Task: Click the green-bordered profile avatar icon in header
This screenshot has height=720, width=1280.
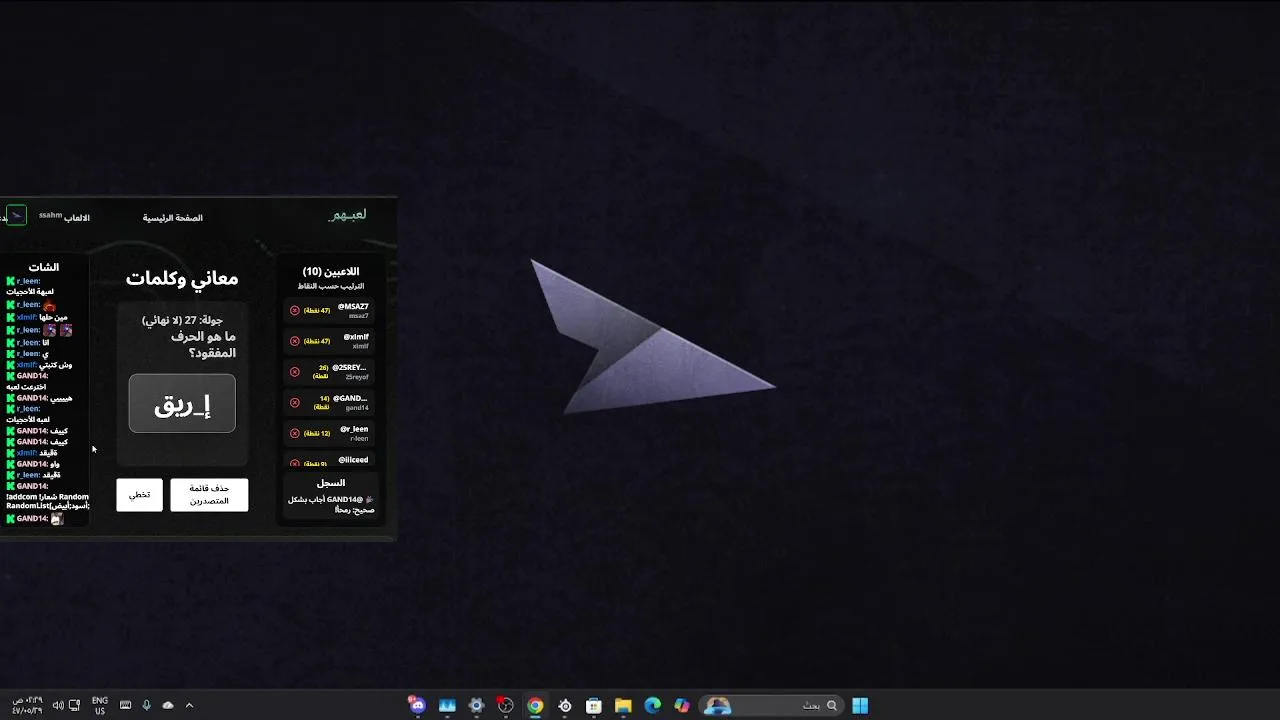Action: tap(16, 215)
